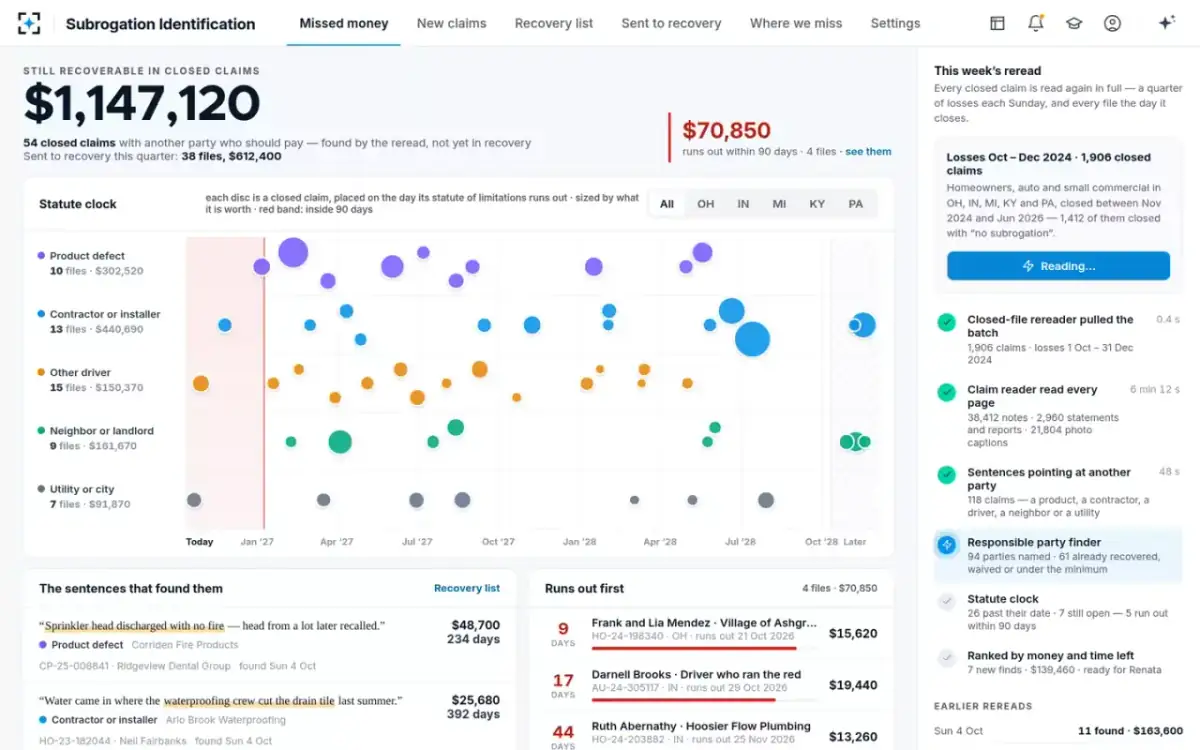Viewport: 1200px width, 750px height.
Task: Show all states in statute clock filter
Action: (667, 204)
